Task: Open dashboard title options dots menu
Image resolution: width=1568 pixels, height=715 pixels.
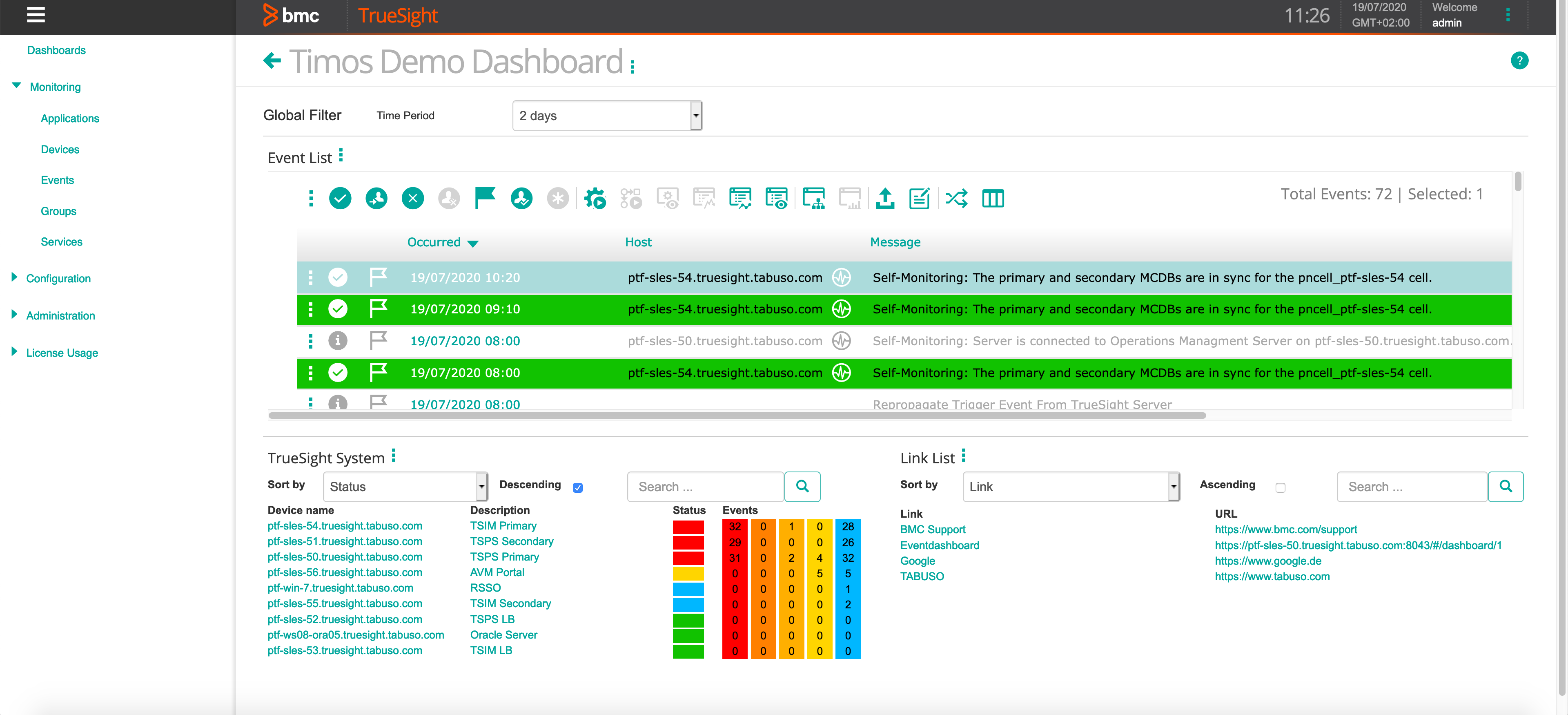Action: (x=633, y=66)
